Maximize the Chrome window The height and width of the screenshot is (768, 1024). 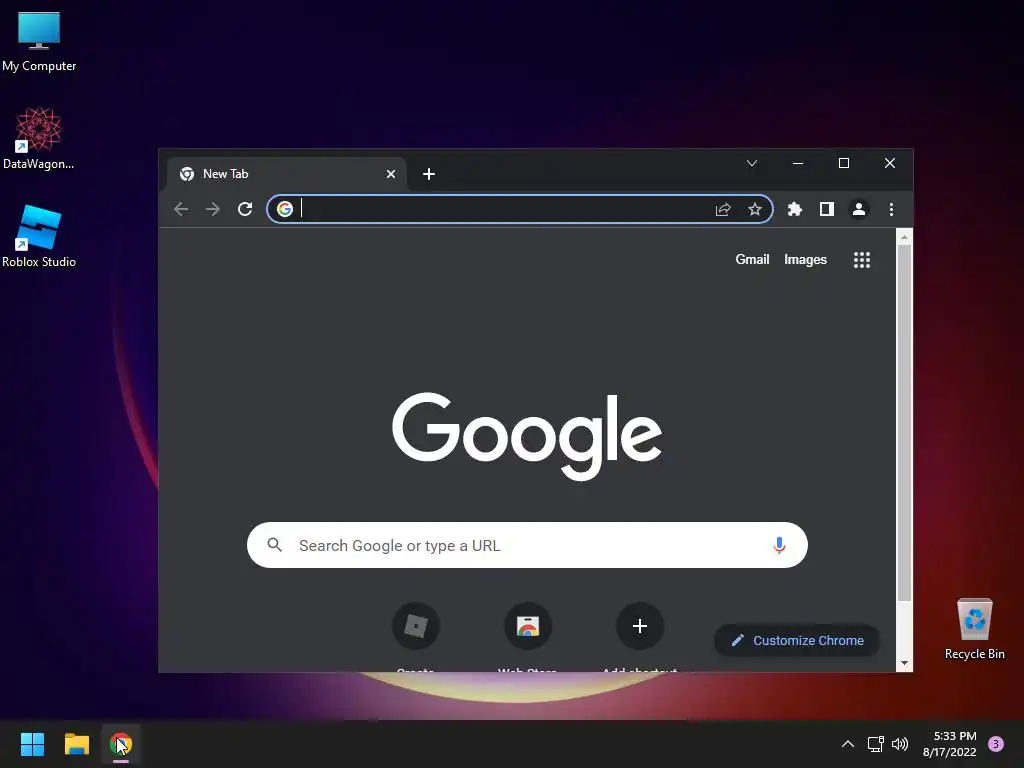pos(844,163)
